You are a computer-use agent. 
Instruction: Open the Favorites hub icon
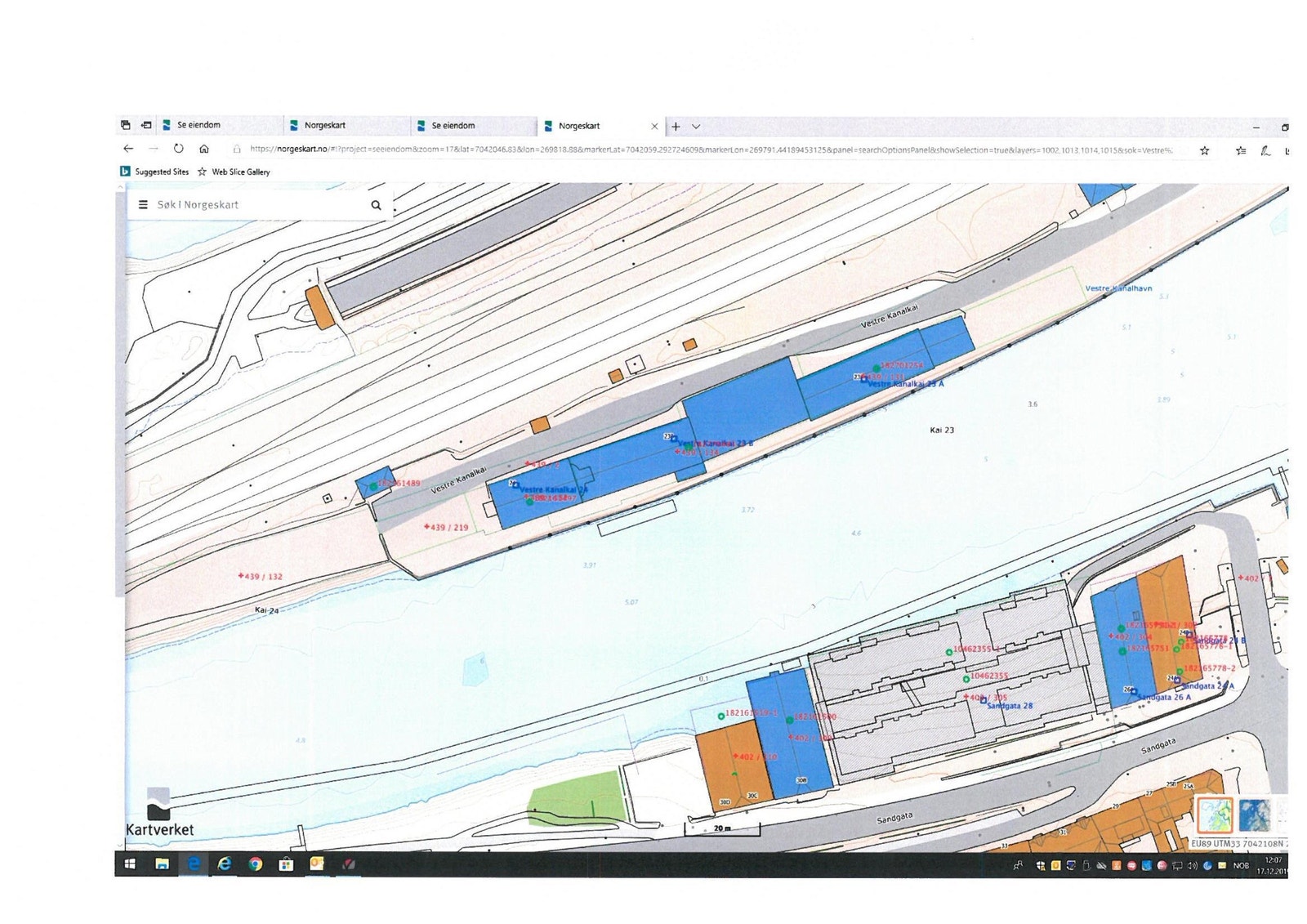pos(1241,150)
